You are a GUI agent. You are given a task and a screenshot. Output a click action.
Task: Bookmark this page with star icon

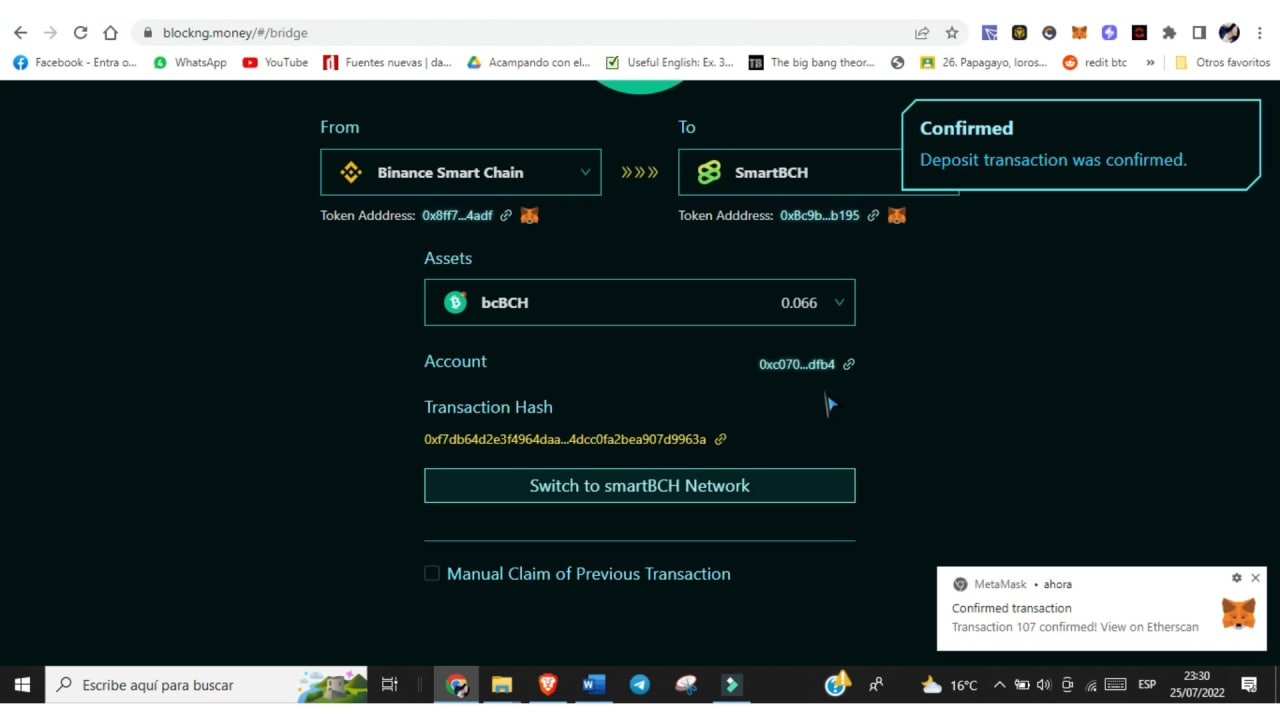952,33
